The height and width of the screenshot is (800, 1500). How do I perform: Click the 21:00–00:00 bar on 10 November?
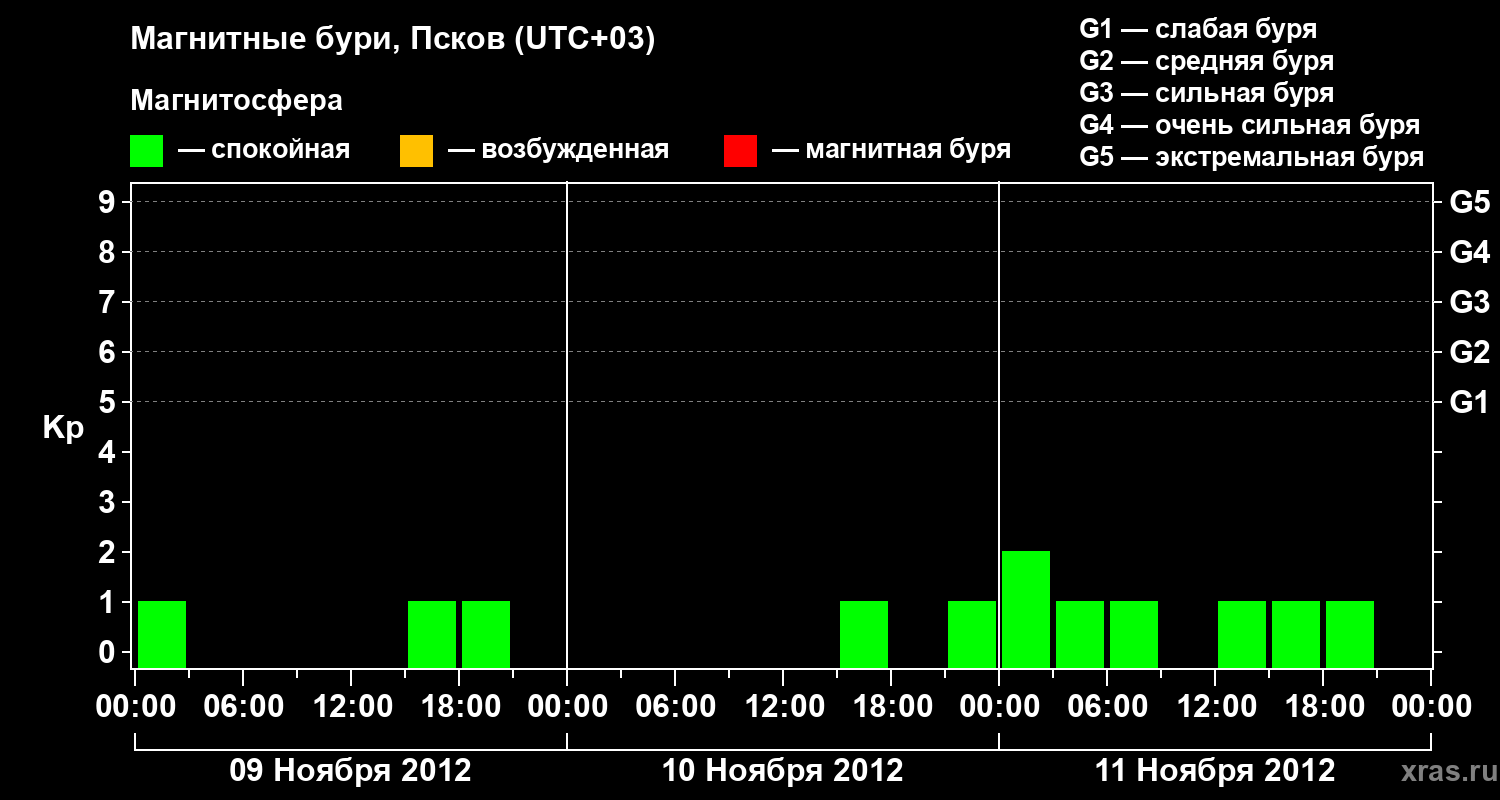972,634
